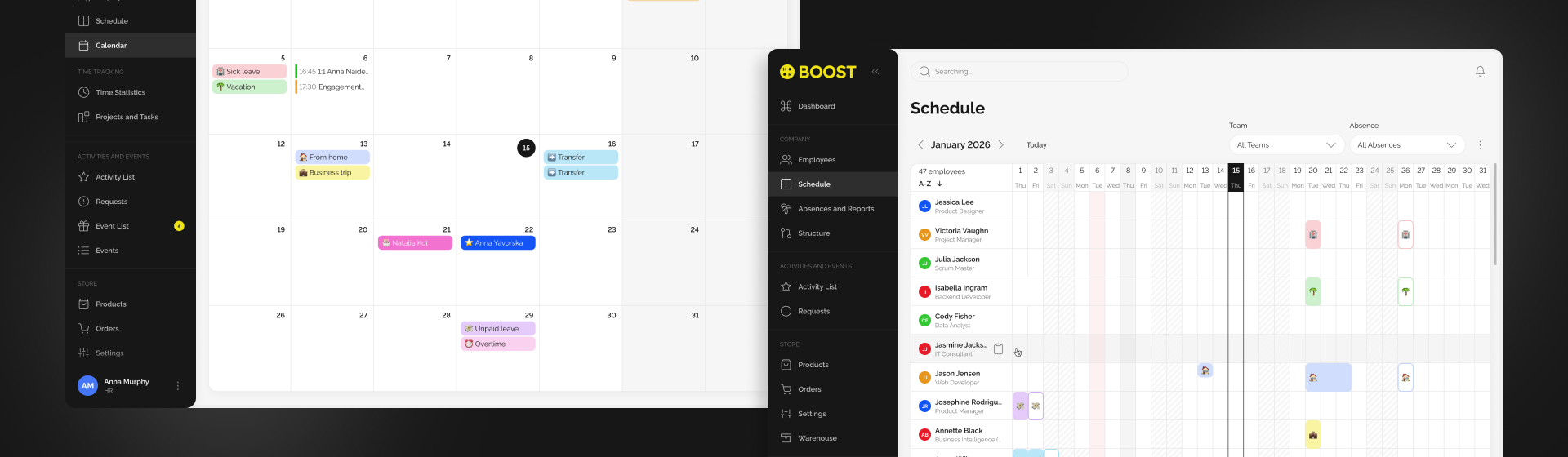The image size is (1568, 457).
Task: Open Absences and Reports in sidebar
Action: click(x=835, y=209)
